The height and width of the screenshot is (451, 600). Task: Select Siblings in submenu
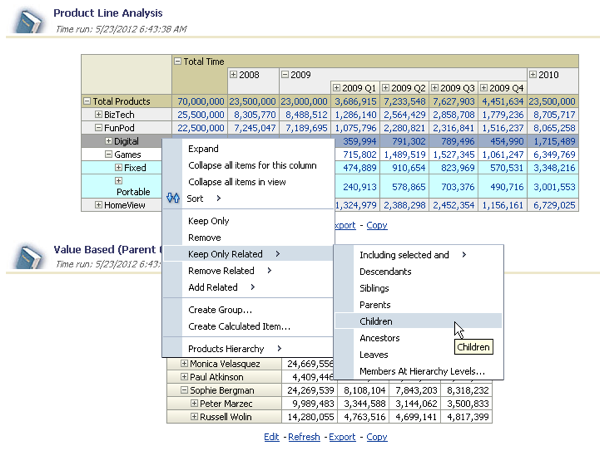coord(418,288)
